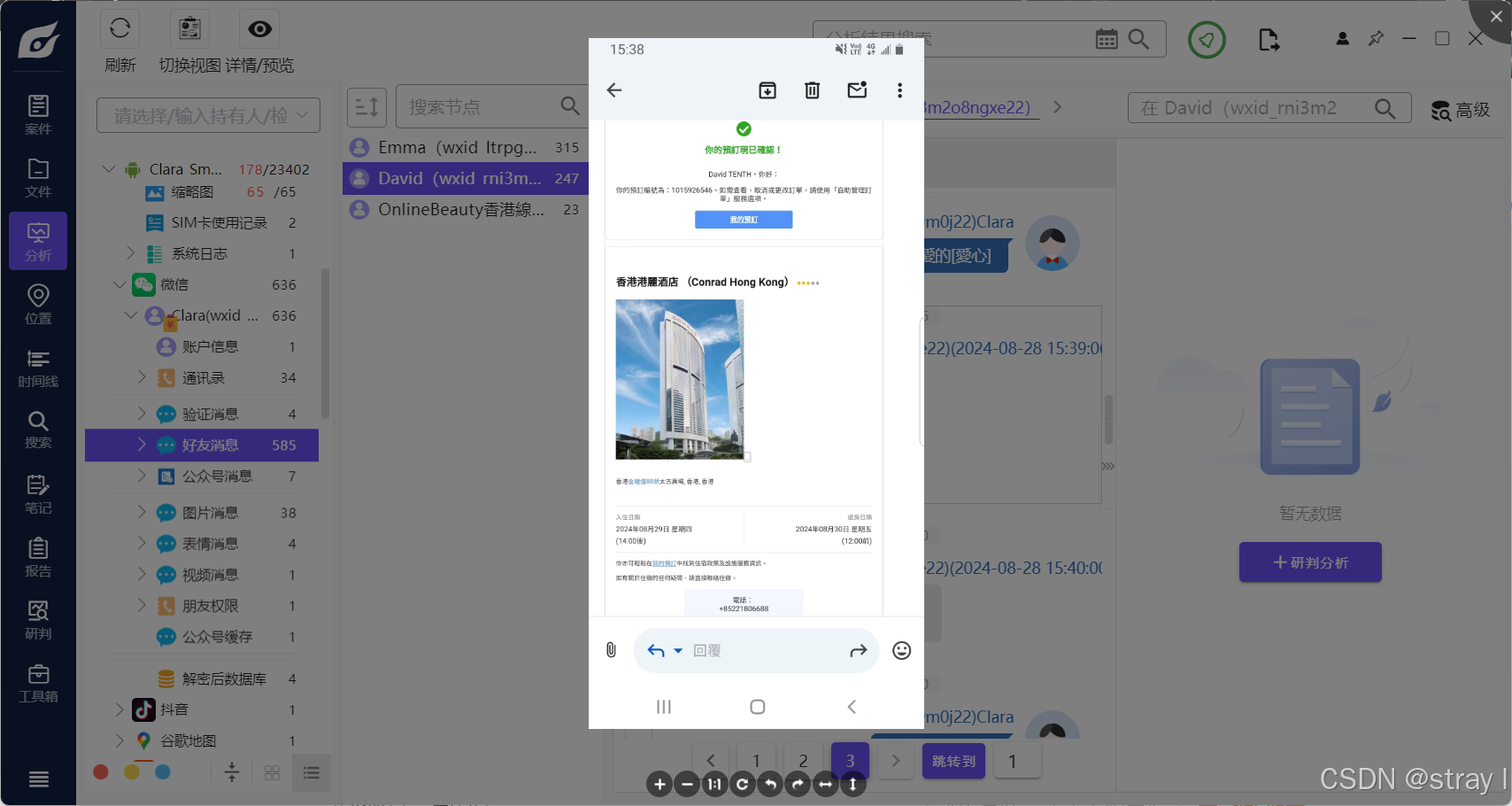
Task: Click the export file icon in title bar
Action: pos(1269,40)
